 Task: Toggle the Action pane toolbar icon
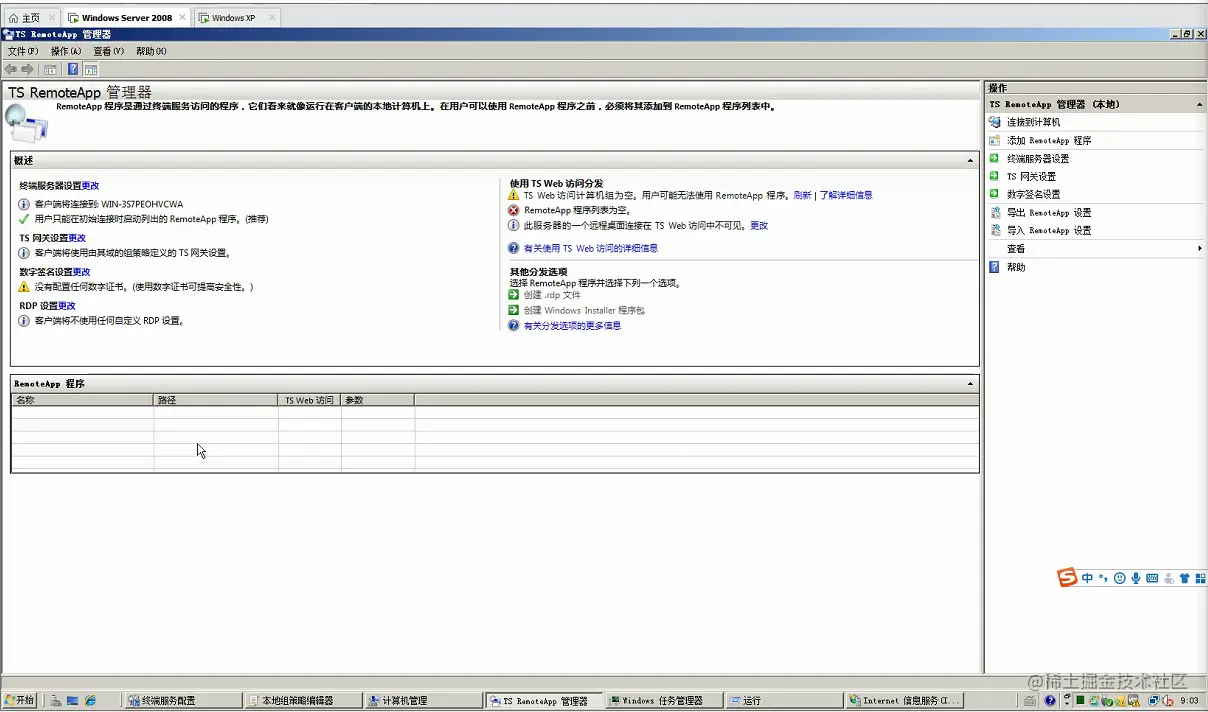pyautogui.click(x=91, y=70)
